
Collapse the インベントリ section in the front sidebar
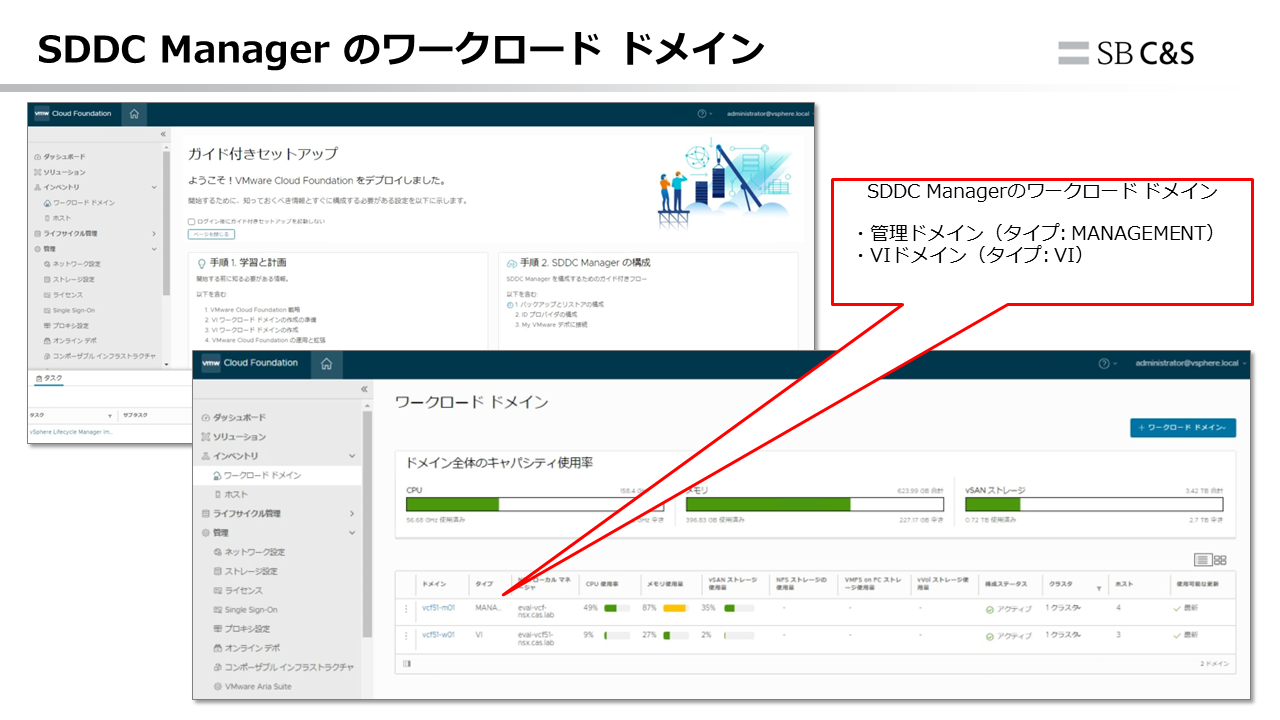tap(352, 456)
